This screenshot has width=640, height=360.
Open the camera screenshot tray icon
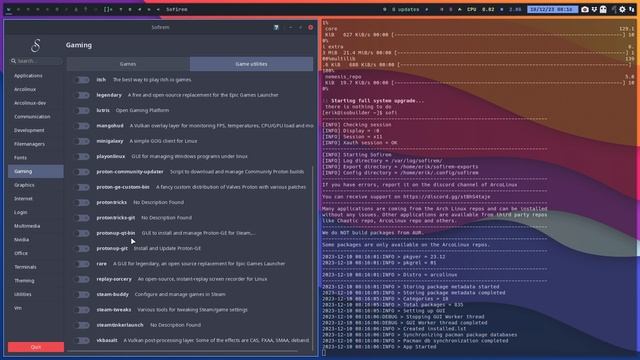[585, 9]
